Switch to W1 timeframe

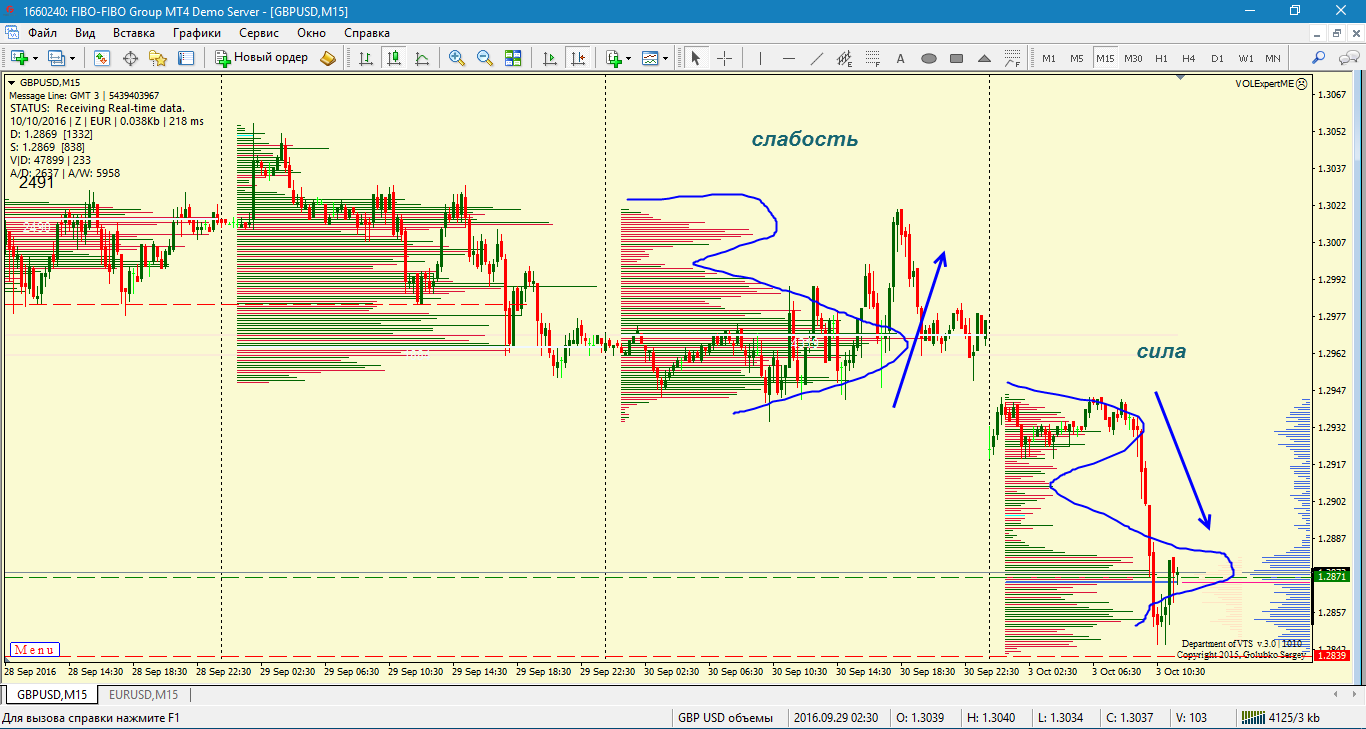(1245, 58)
